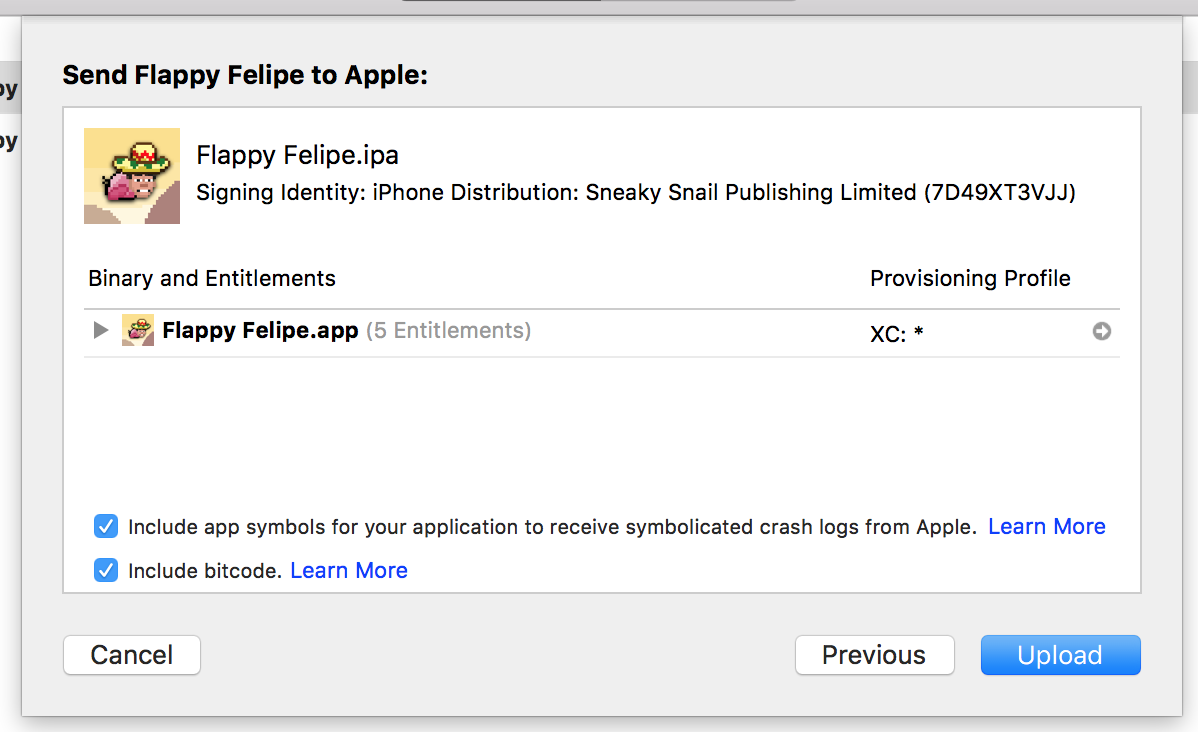
Task: Uncheck the include app symbols checkbox
Action: pyautogui.click(x=106, y=527)
